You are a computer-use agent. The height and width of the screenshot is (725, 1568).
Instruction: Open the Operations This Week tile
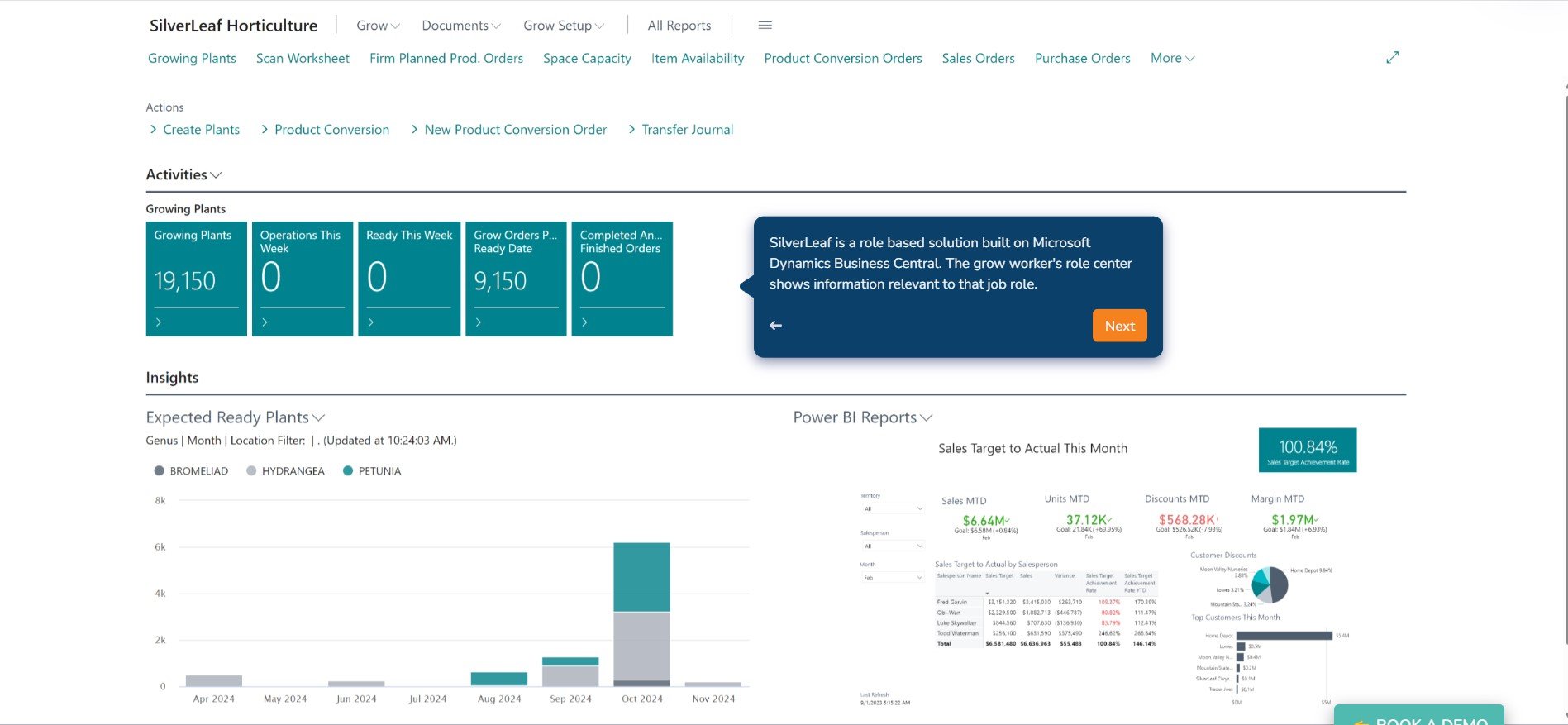[303, 279]
